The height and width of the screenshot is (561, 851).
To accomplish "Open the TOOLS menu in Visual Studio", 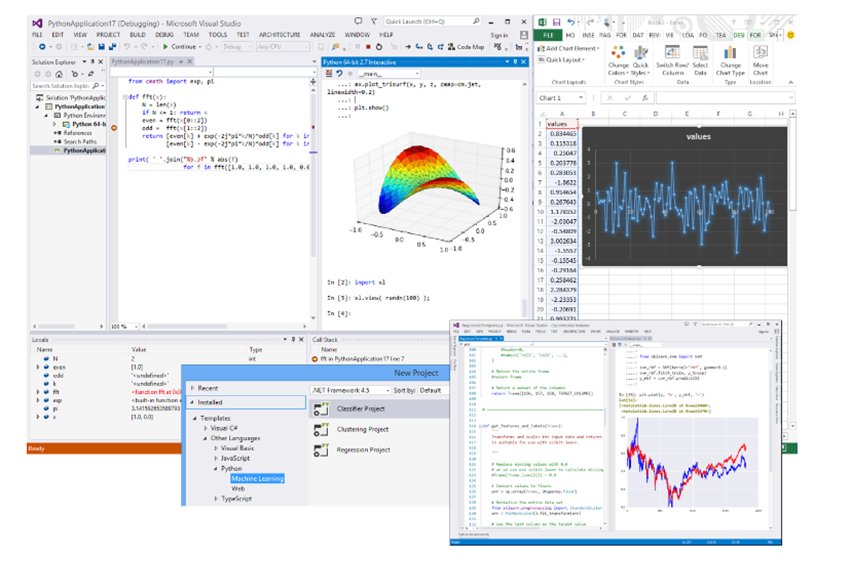I will [218, 35].
